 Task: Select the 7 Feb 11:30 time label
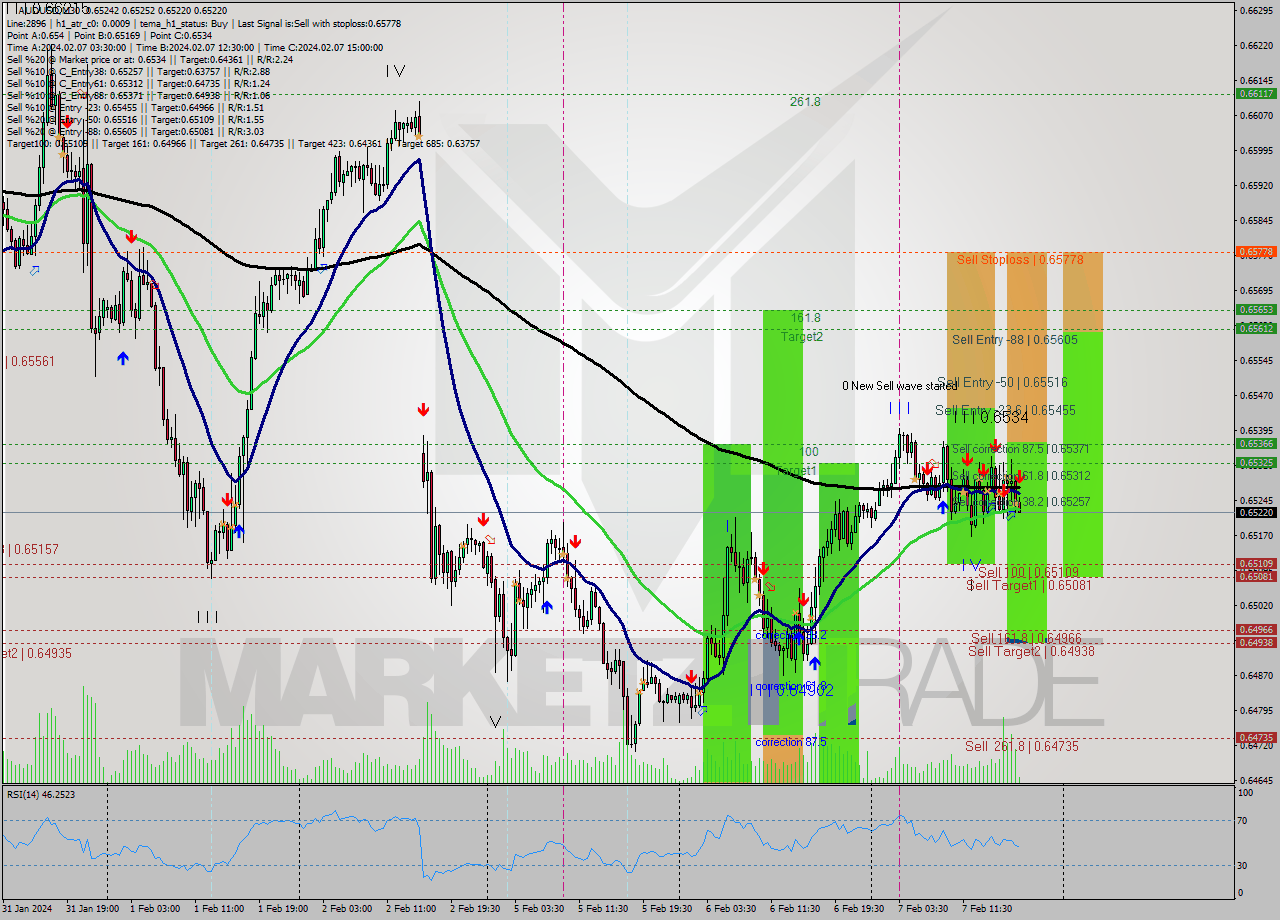click(988, 909)
